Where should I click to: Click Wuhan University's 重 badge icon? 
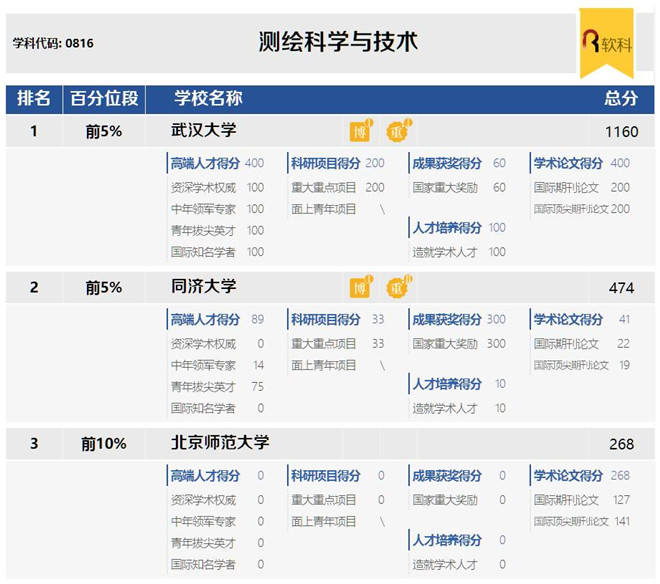click(x=398, y=131)
